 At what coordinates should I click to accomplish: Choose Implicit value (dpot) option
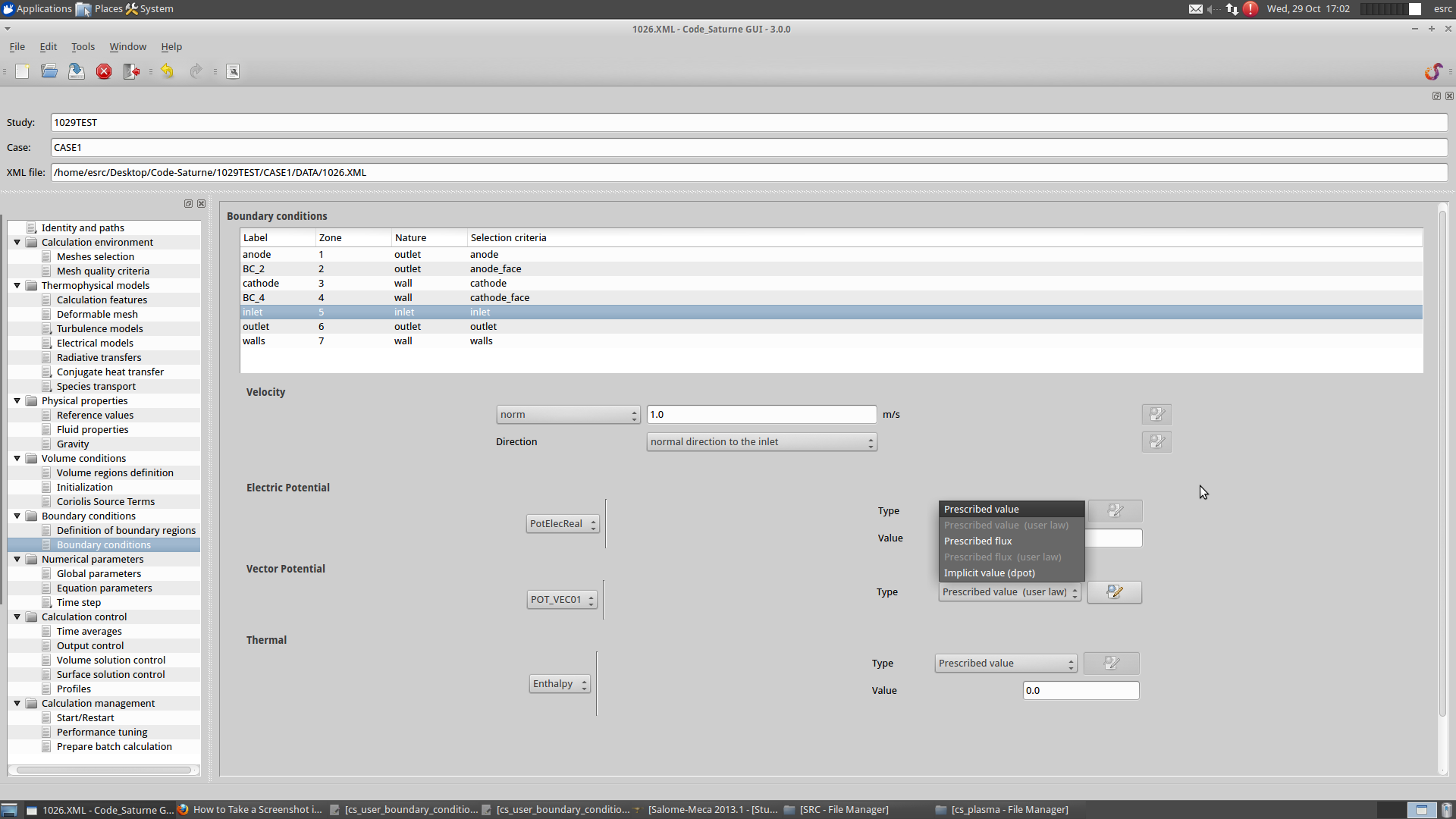tap(989, 573)
